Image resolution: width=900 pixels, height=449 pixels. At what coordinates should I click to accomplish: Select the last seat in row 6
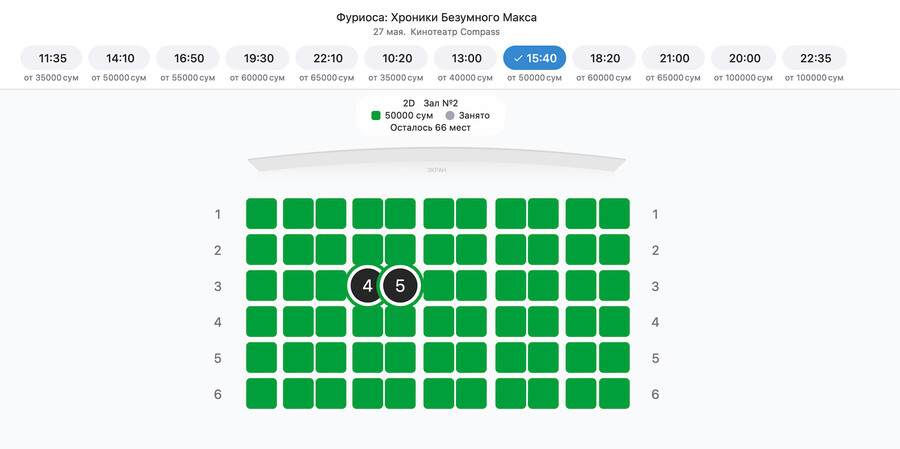coord(614,393)
